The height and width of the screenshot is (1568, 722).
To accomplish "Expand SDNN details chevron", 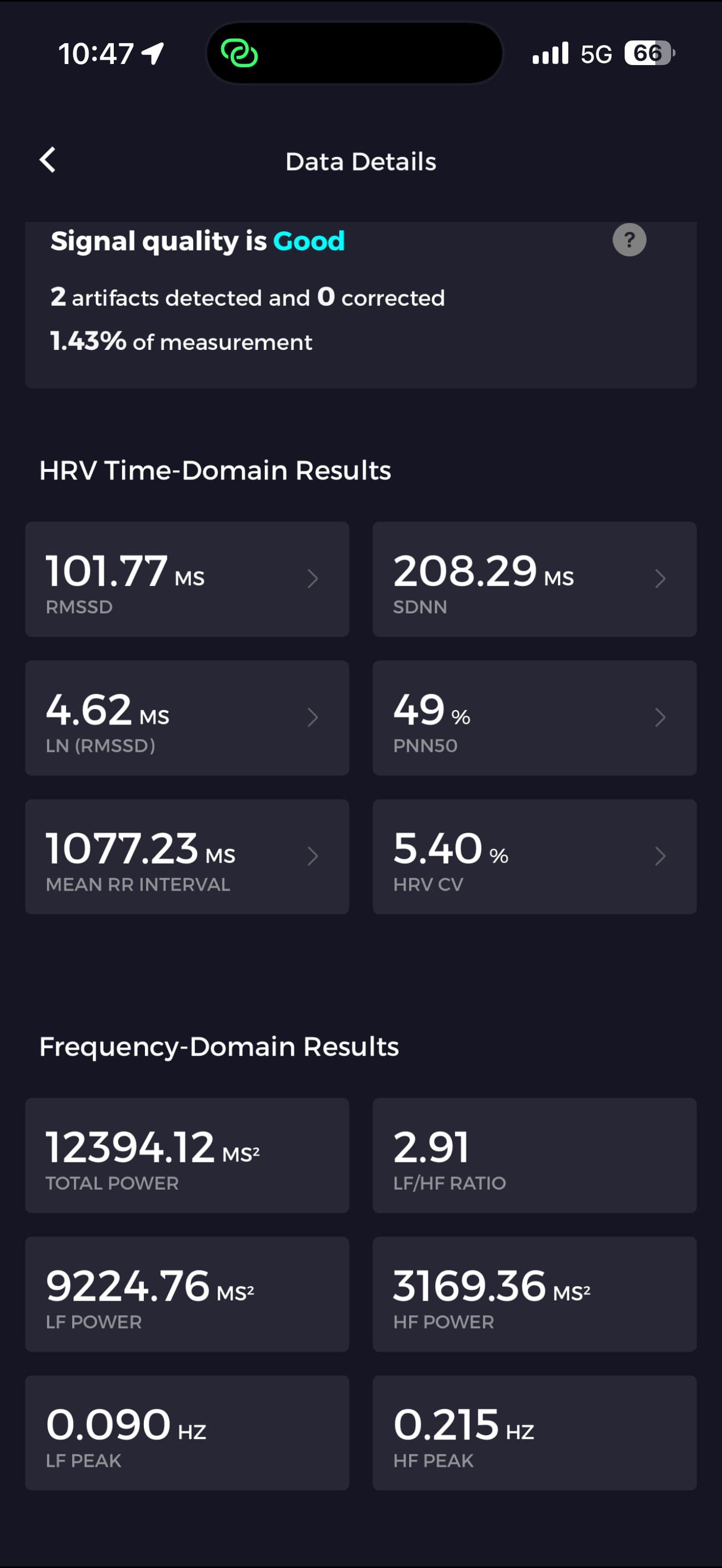I will tap(660, 578).
